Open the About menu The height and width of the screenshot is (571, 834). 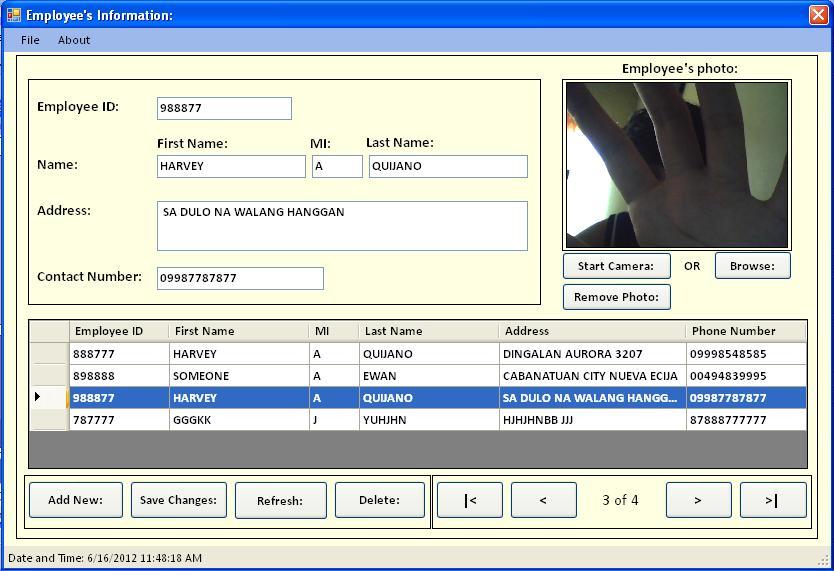(74, 40)
